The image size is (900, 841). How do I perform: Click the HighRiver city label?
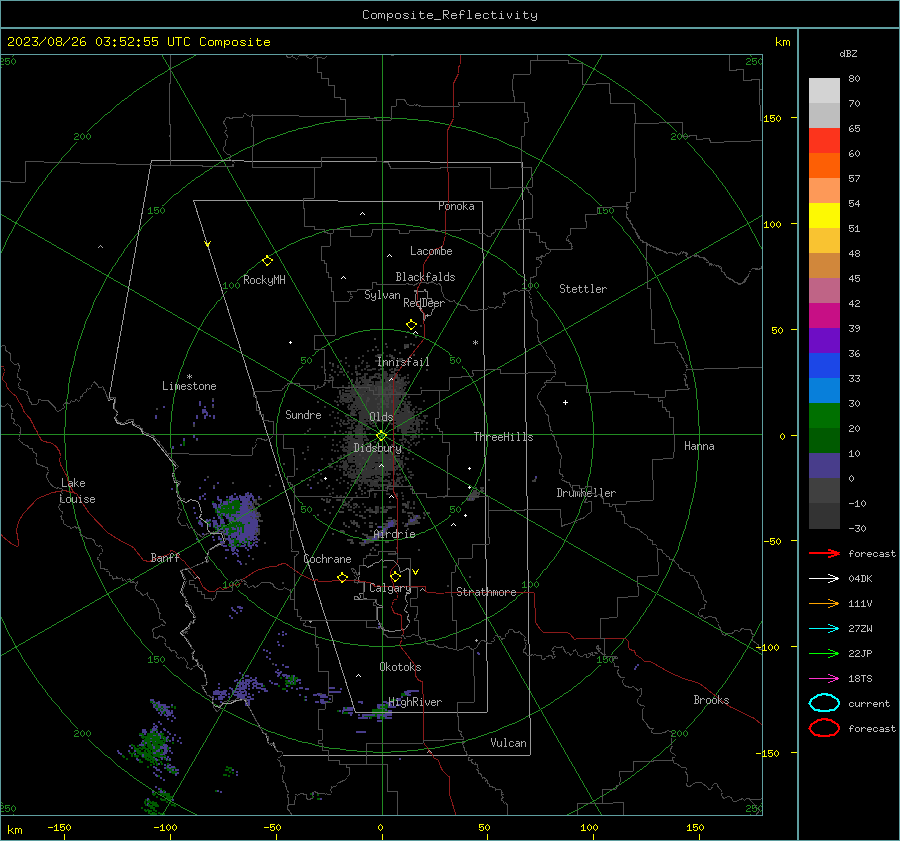pyautogui.click(x=415, y=702)
